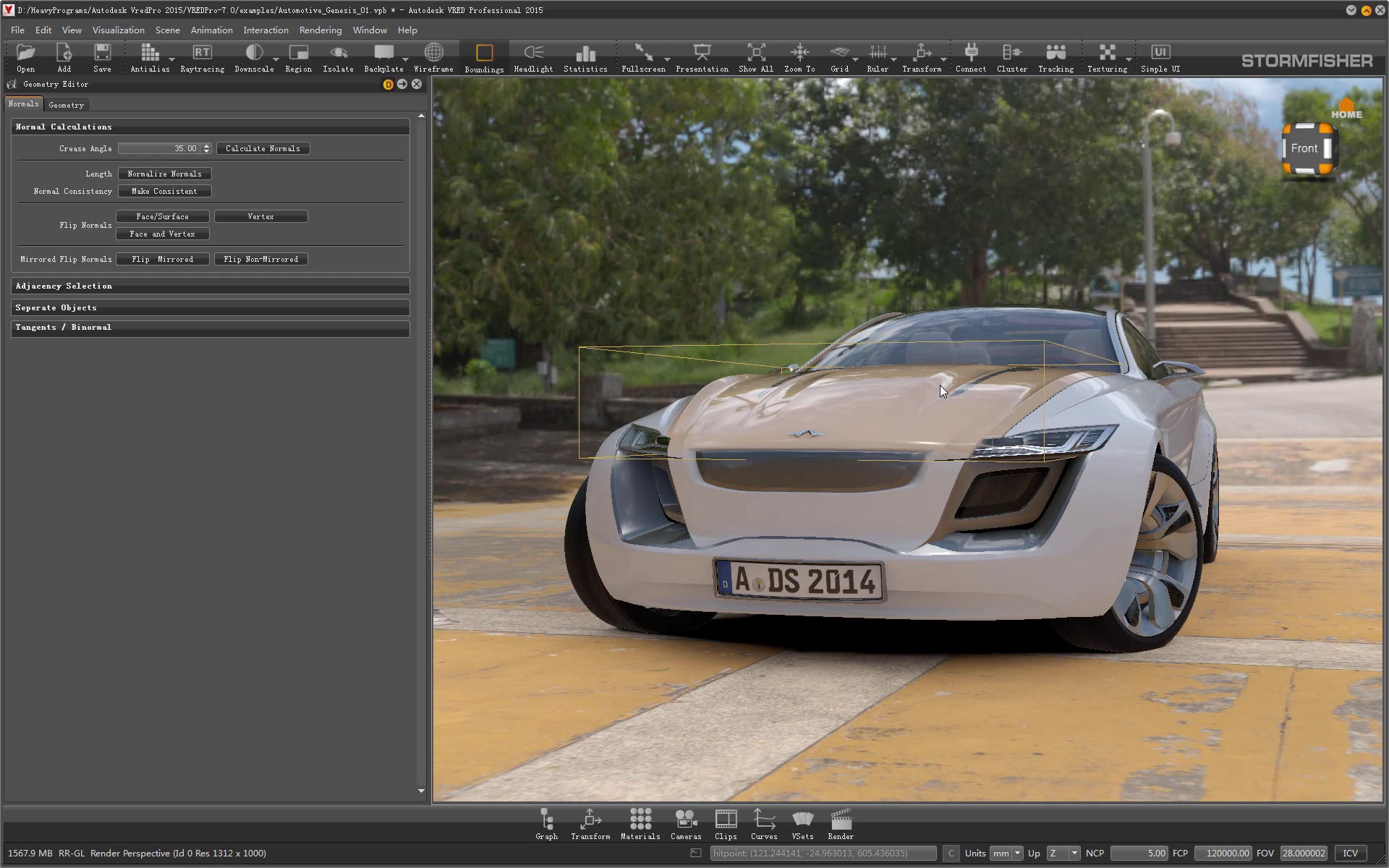Open the Up axis Z dropdown
This screenshot has height=868, width=1389.
coord(1063,854)
